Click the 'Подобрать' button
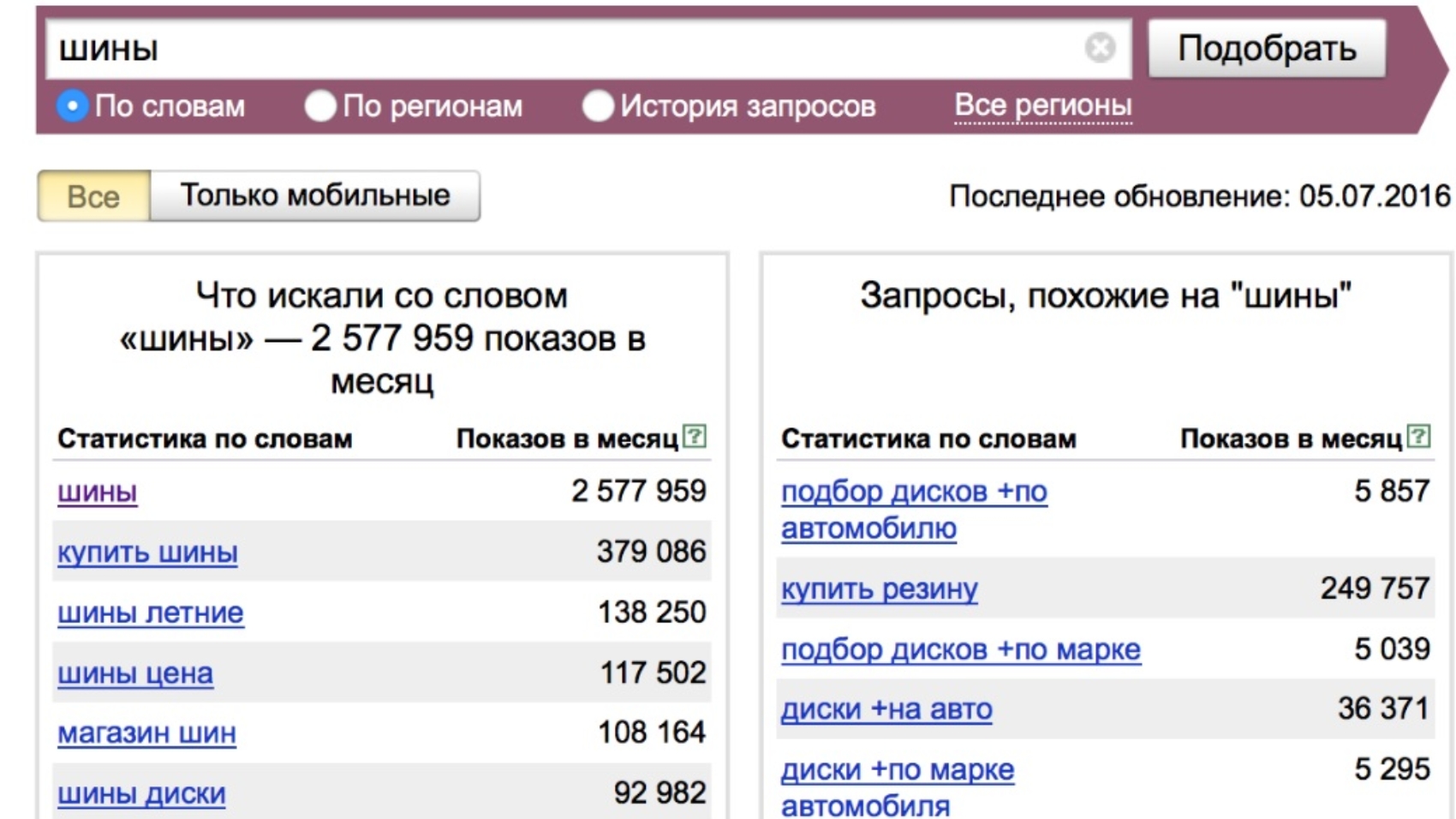Image resolution: width=1456 pixels, height=819 pixels. [1267, 49]
